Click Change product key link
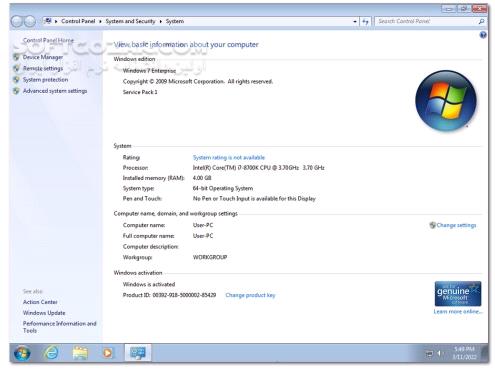The height and width of the screenshot is (371, 495). [x=250, y=295]
